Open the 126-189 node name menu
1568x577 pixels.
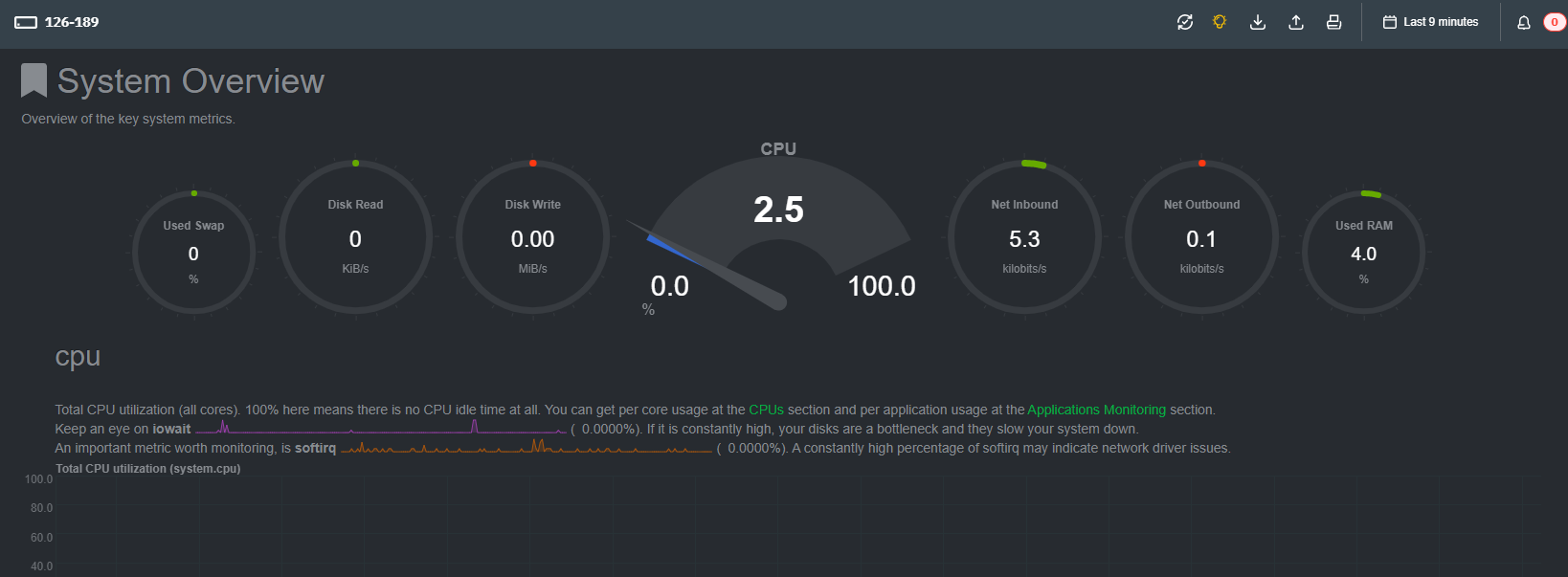click(x=72, y=22)
